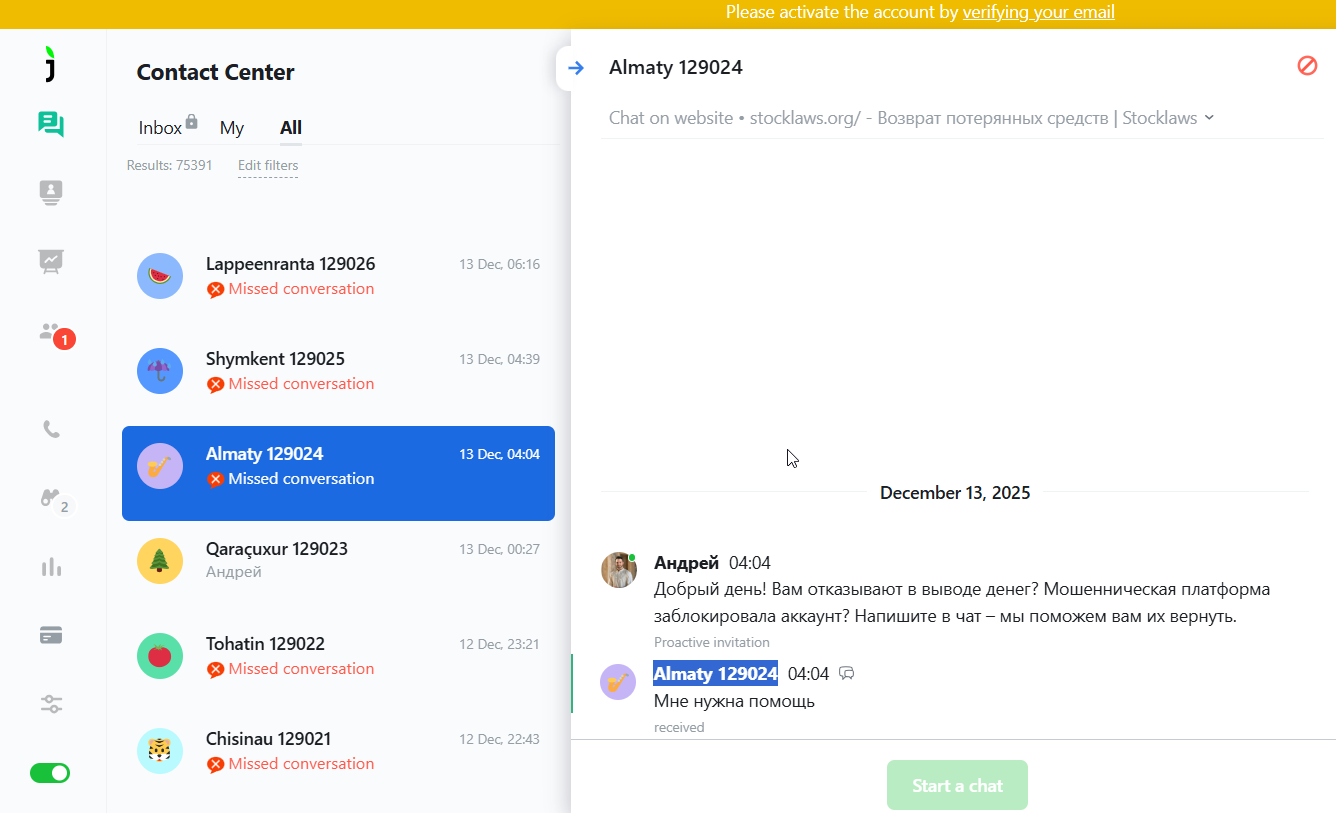Click the watermelon avatar of Lappeenranta 129026
Viewport: 1336px width, 813px height.
(x=160, y=276)
